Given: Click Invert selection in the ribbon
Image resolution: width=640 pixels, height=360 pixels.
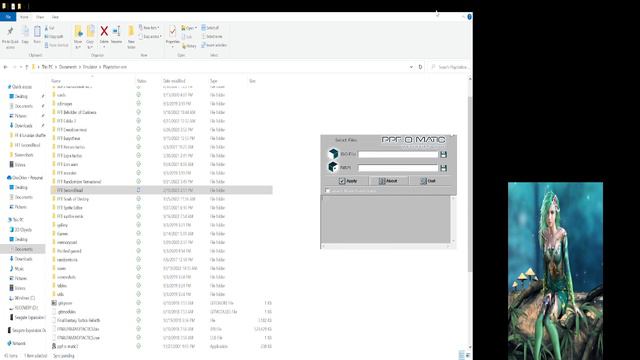Looking at the screenshot, I should tap(214, 45).
